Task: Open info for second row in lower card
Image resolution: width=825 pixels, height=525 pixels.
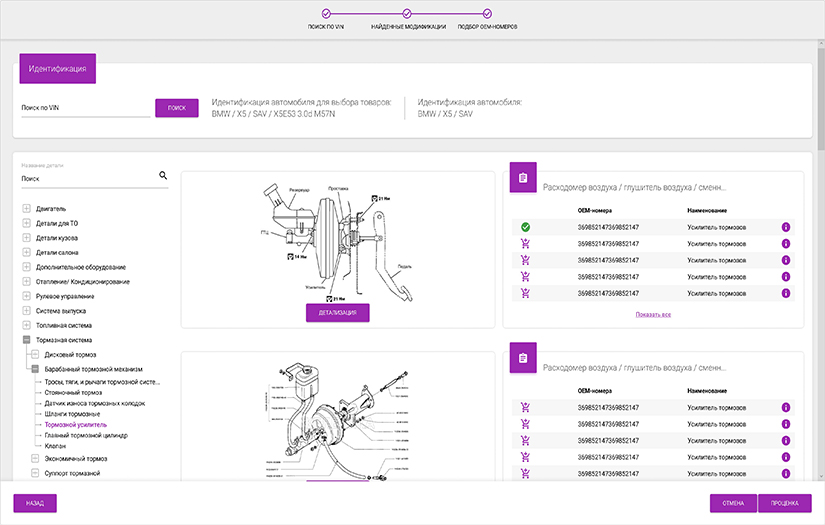Action: (x=786, y=424)
